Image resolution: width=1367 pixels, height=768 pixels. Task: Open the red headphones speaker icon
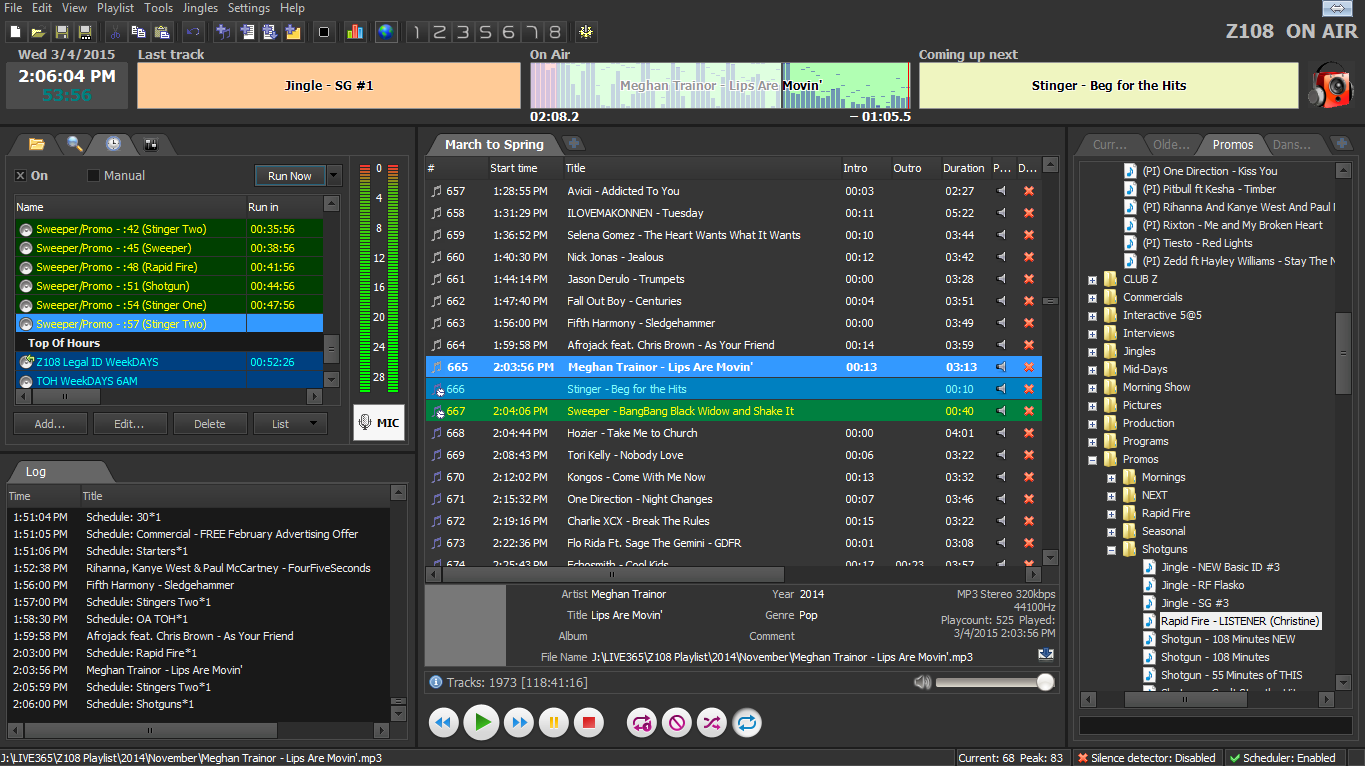(1330, 86)
